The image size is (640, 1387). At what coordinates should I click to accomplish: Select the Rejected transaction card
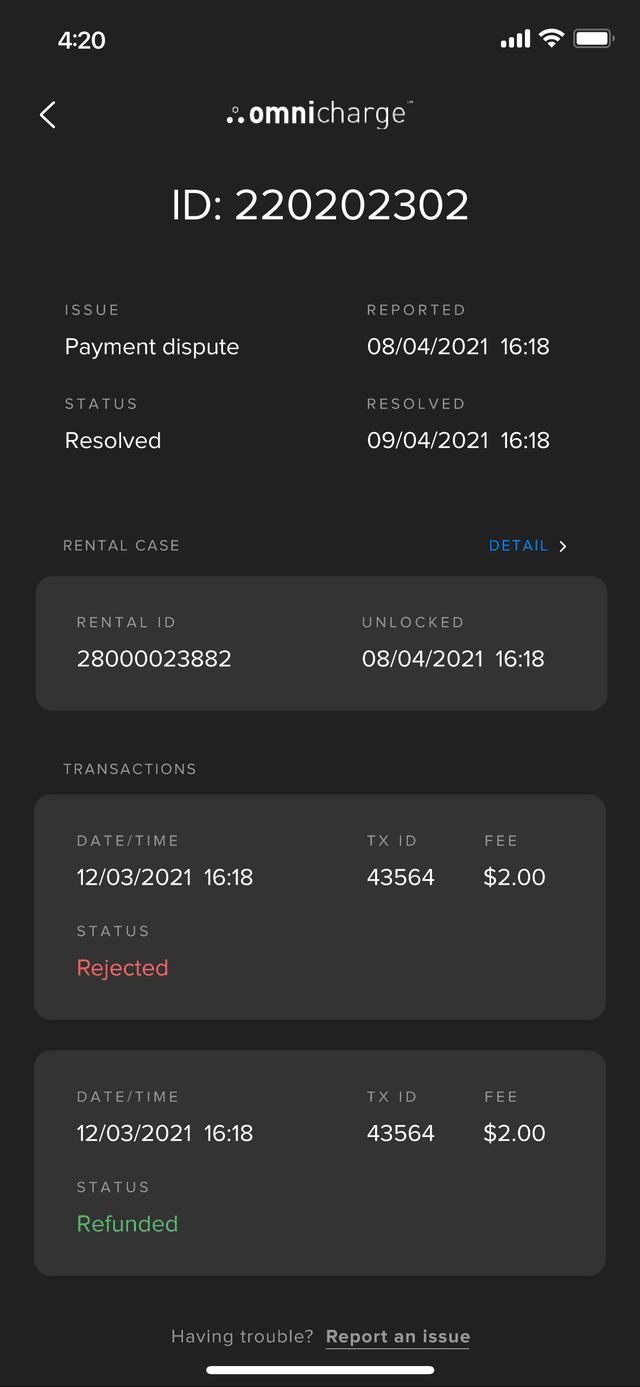pos(320,906)
